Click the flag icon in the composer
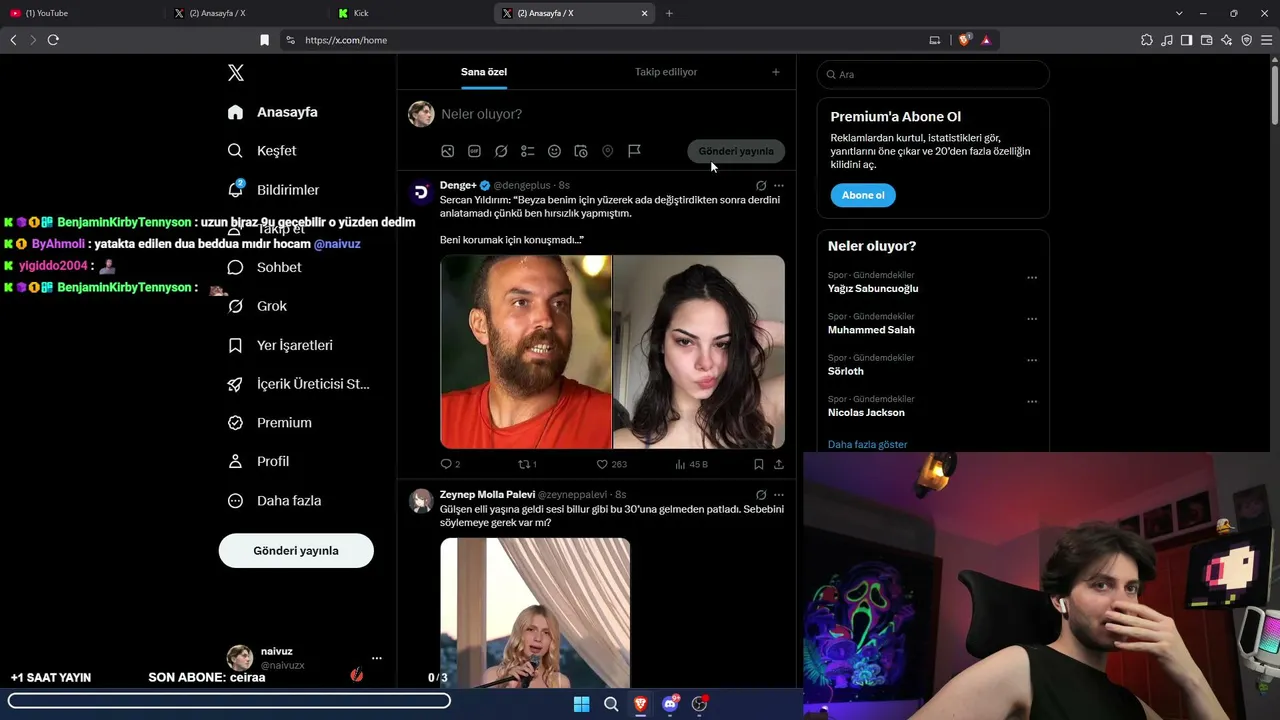 (634, 151)
